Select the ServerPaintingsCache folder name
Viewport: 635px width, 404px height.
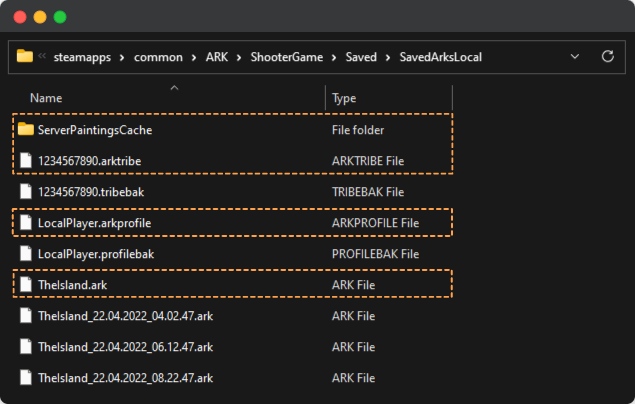point(95,130)
